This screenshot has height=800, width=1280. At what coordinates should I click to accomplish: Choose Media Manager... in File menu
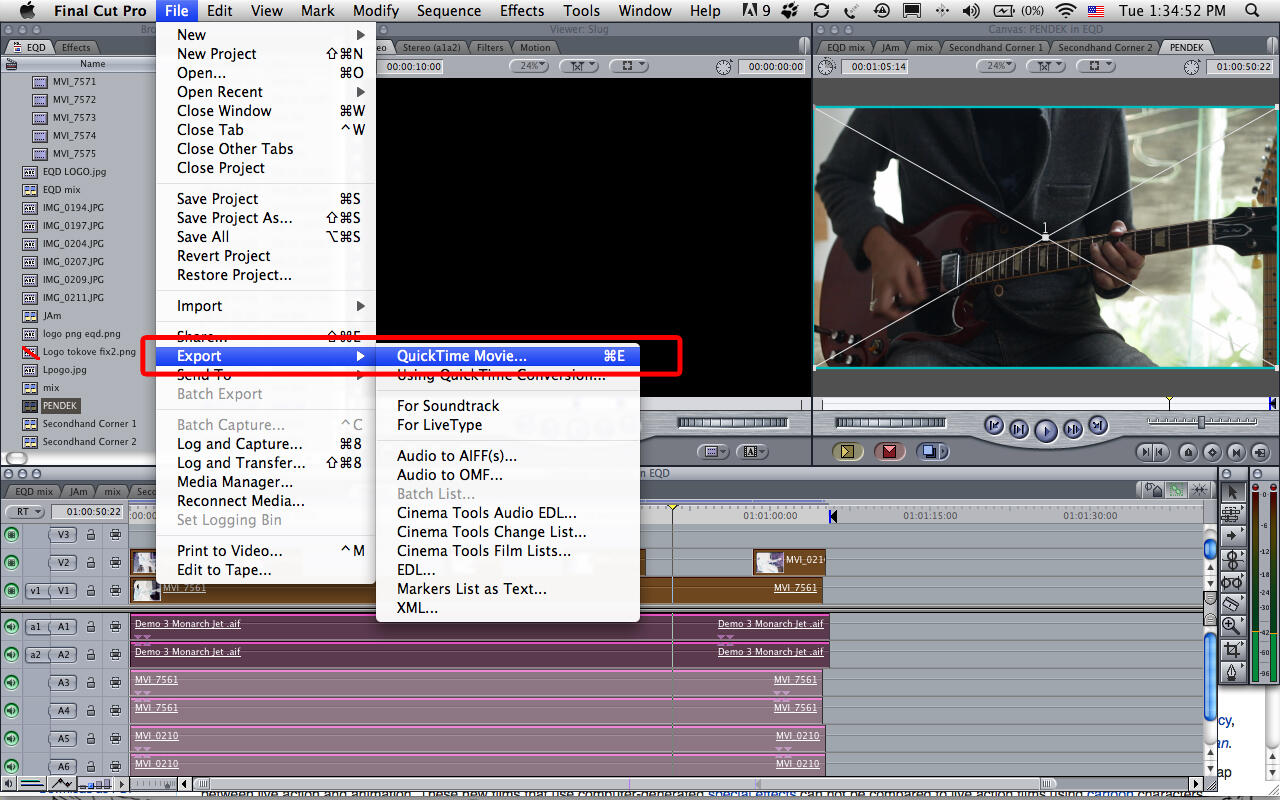pos(267,482)
